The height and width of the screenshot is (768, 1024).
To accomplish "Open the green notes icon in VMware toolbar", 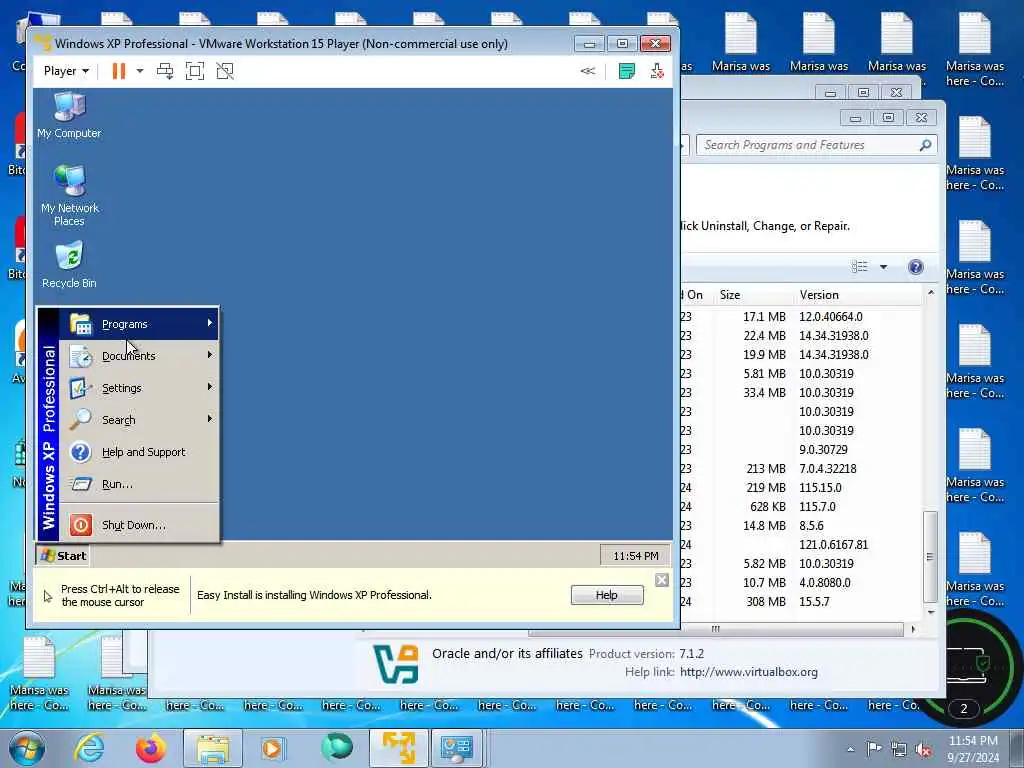I will (626, 71).
